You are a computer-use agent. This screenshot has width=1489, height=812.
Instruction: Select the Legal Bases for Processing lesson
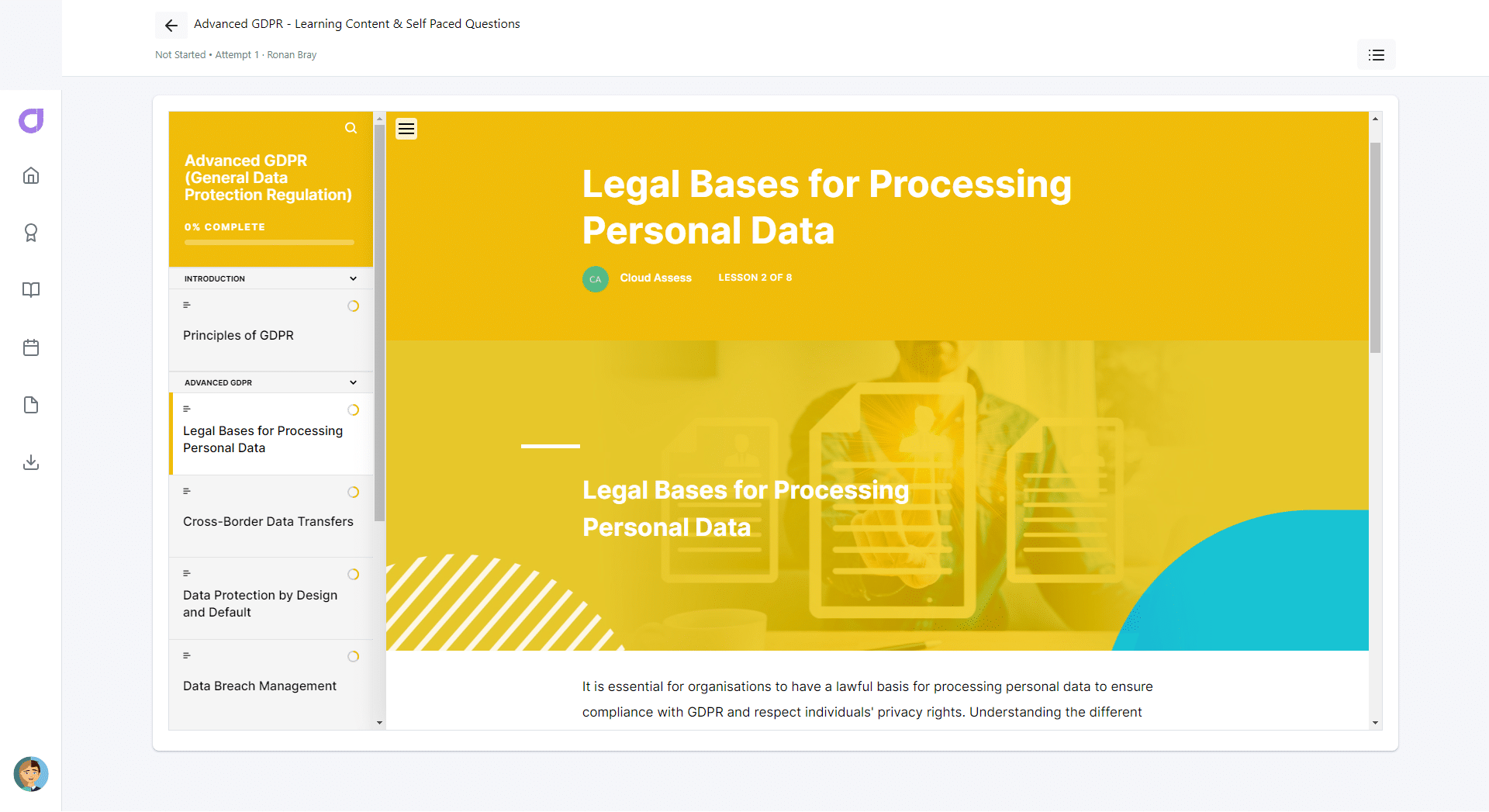263,439
